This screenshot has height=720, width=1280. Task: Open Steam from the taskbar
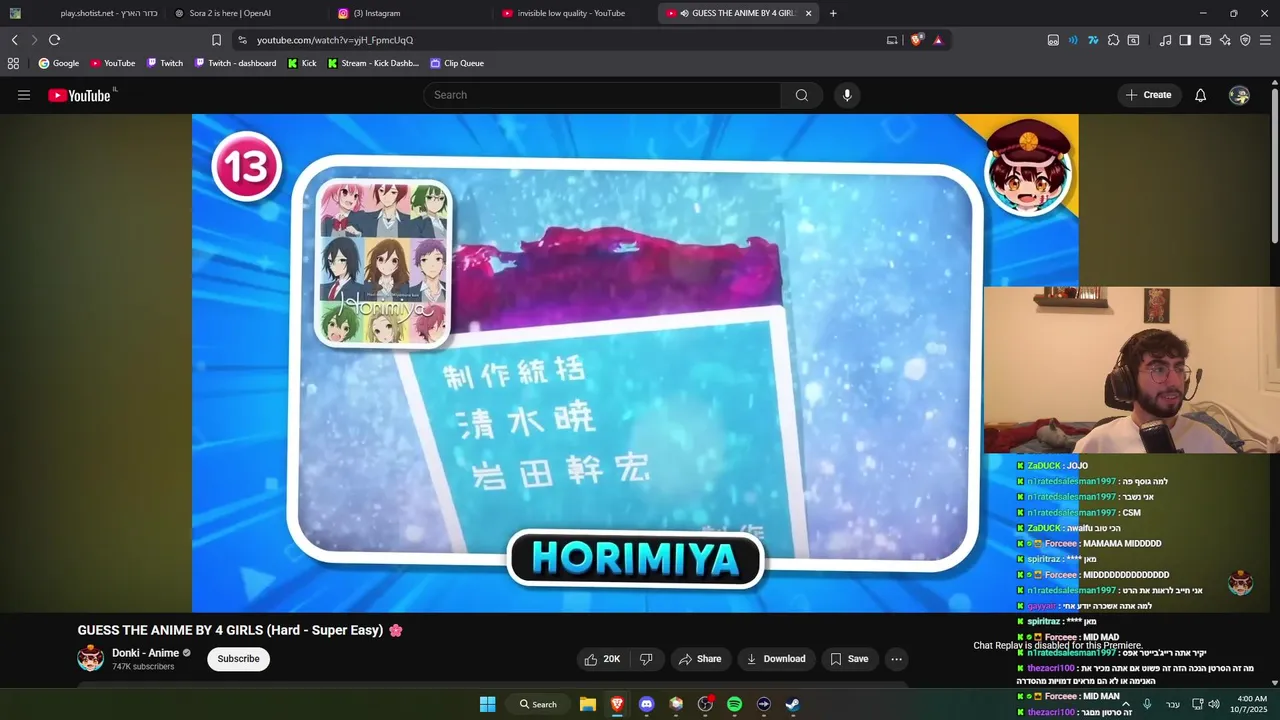pos(792,704)
